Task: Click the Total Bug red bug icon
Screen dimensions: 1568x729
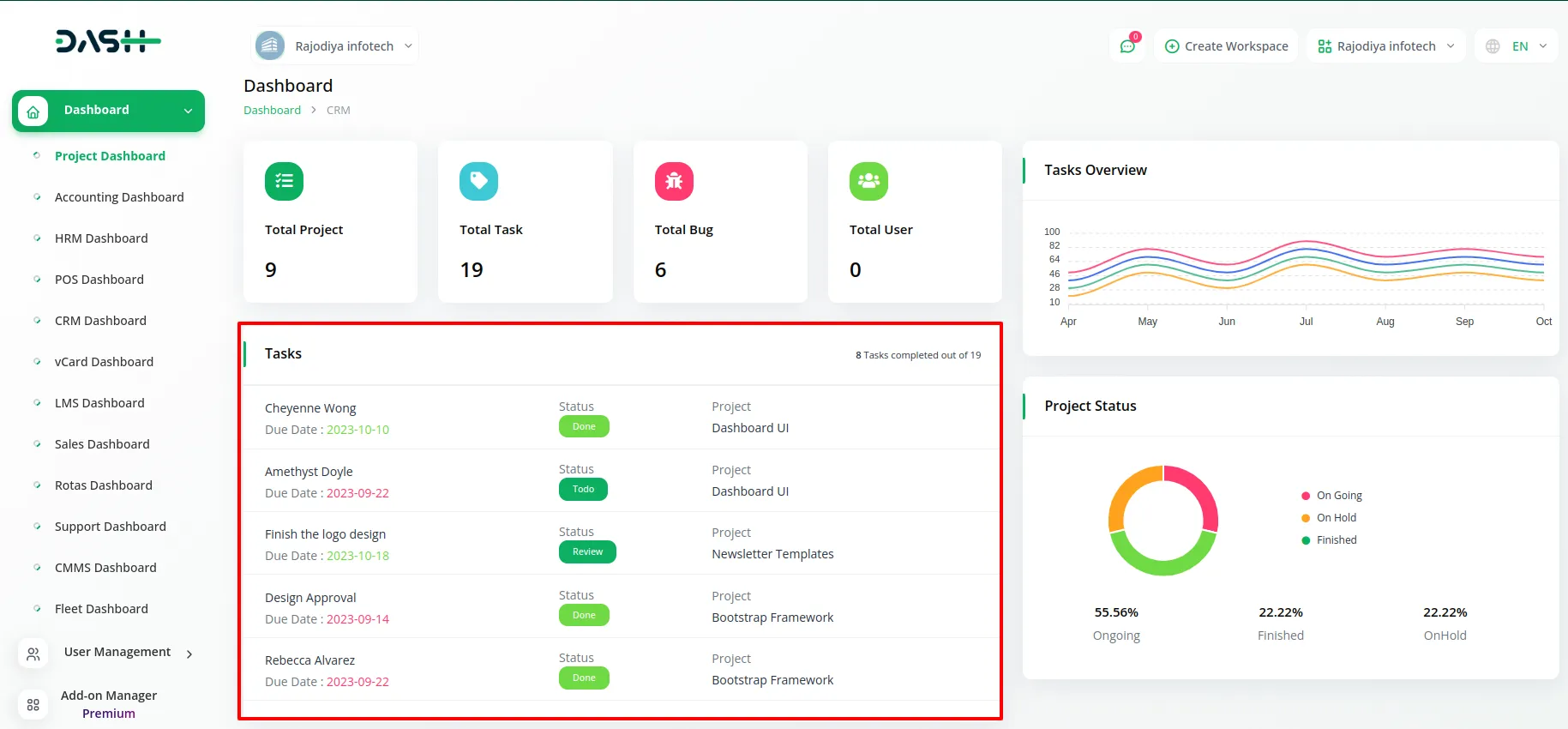Action: pyautogui.click(x=674, y=181)
